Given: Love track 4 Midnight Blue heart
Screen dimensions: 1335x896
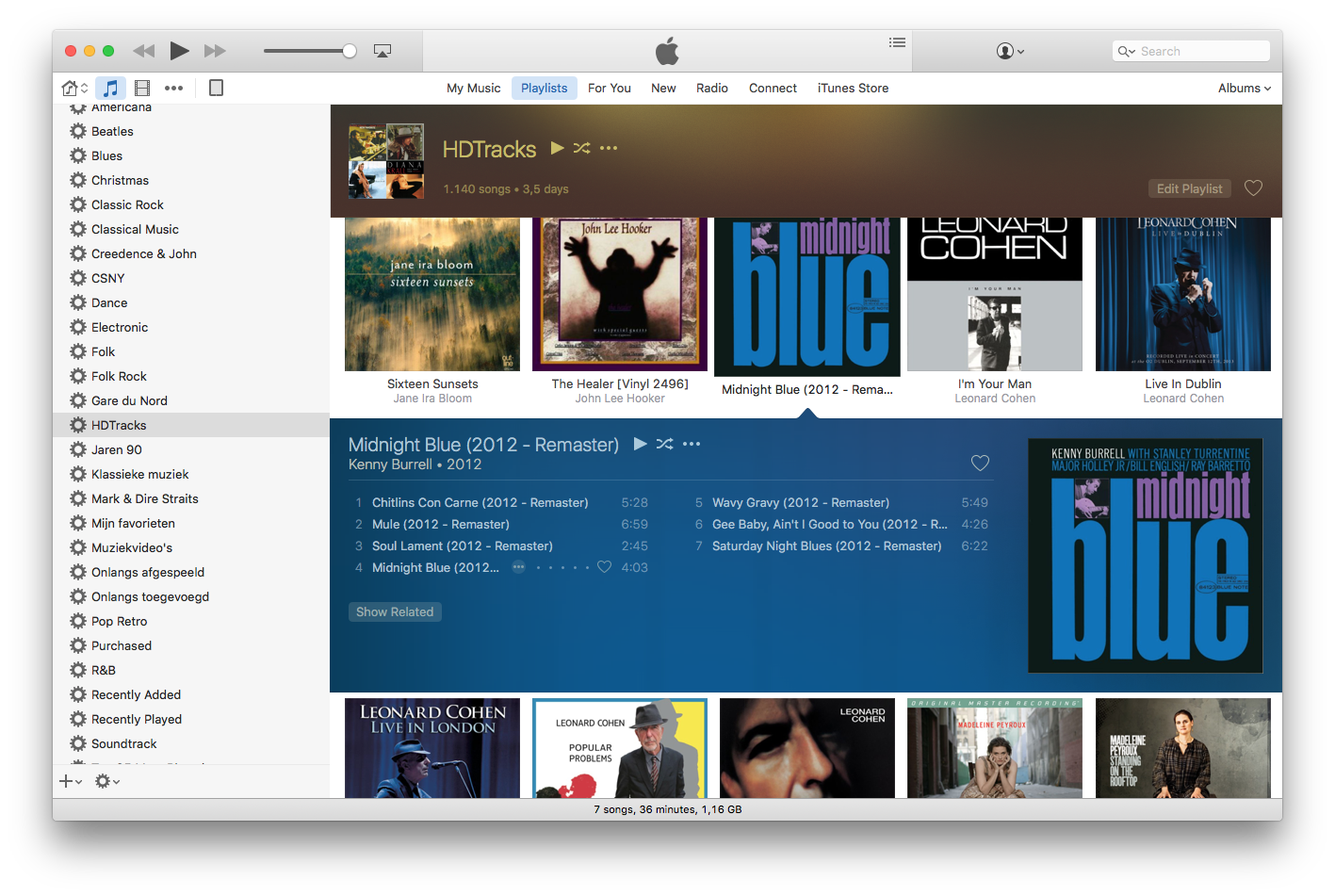Looking at the screenshot, I should (x=605, y=567).
